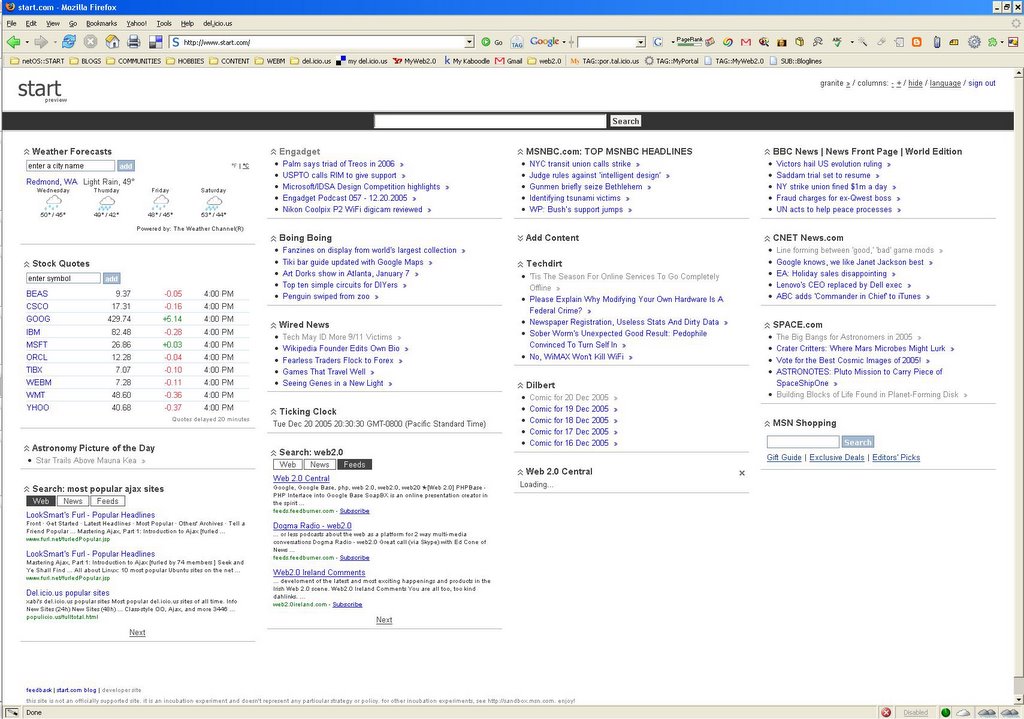Click the Google logo on the toolbar
This screenshot has height=719, width=1024.
click(545, 42)
